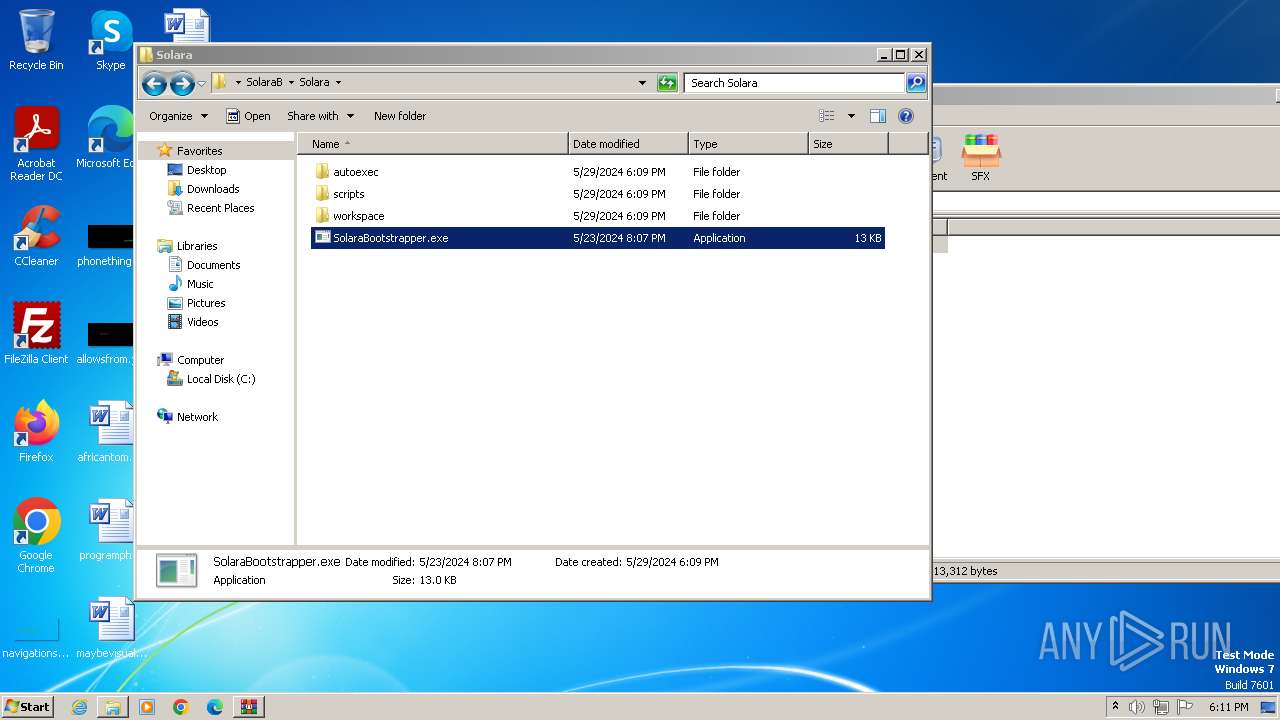Viewport: 1280px width, 720px height.
Task: Sort by the Size column header
Action: [848, 144]
